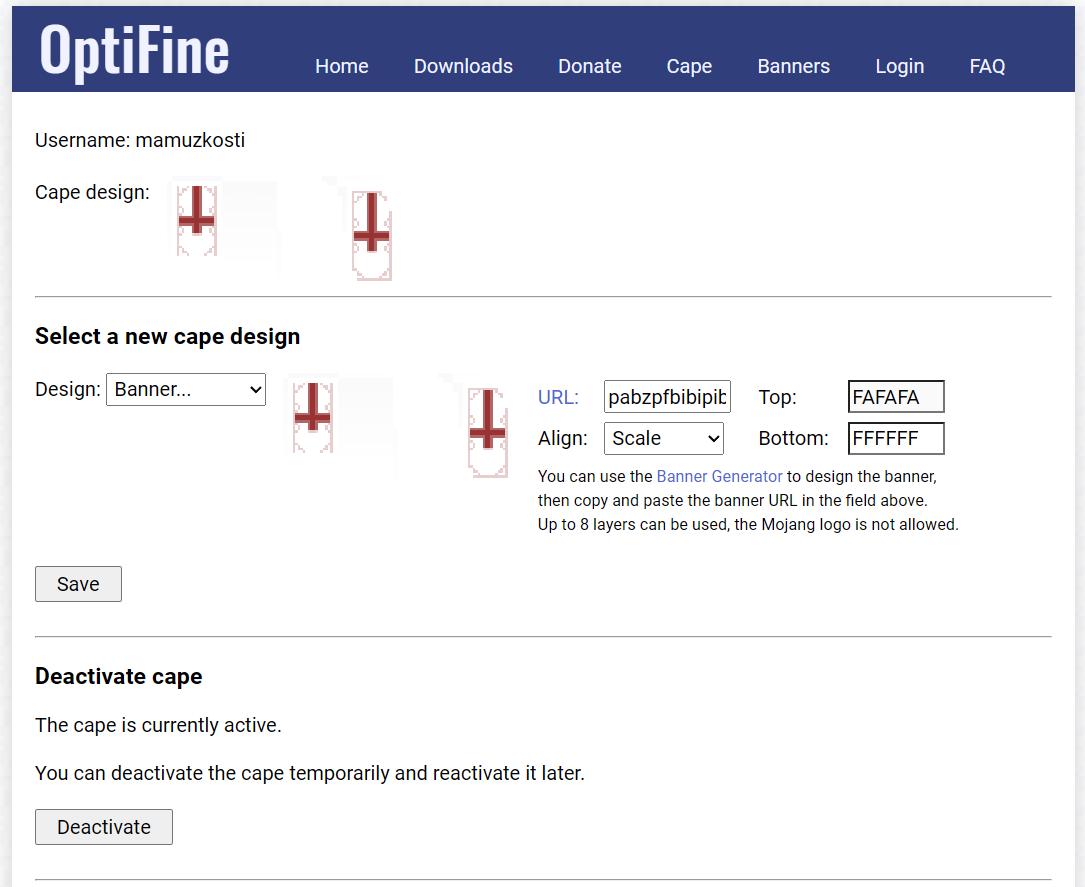
Task: Select the Cape menu item
Action: coord(689,66)
